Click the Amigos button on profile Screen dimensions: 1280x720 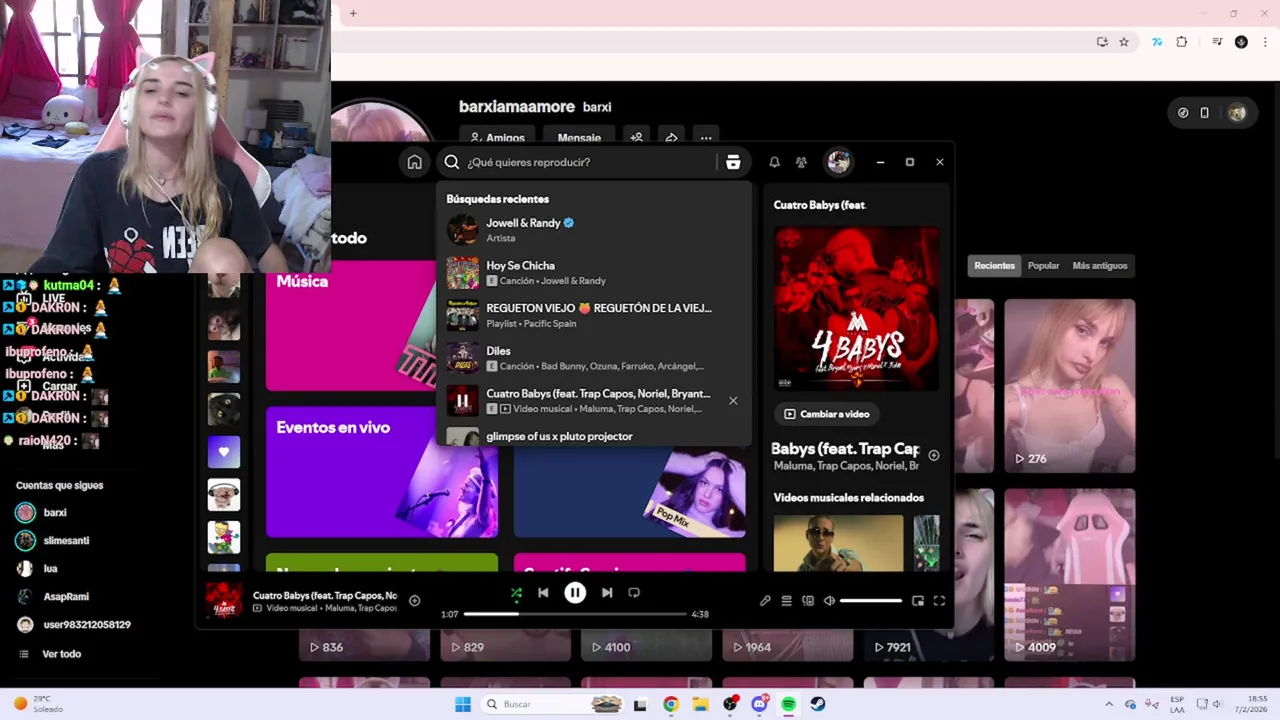tap(497, 138)
